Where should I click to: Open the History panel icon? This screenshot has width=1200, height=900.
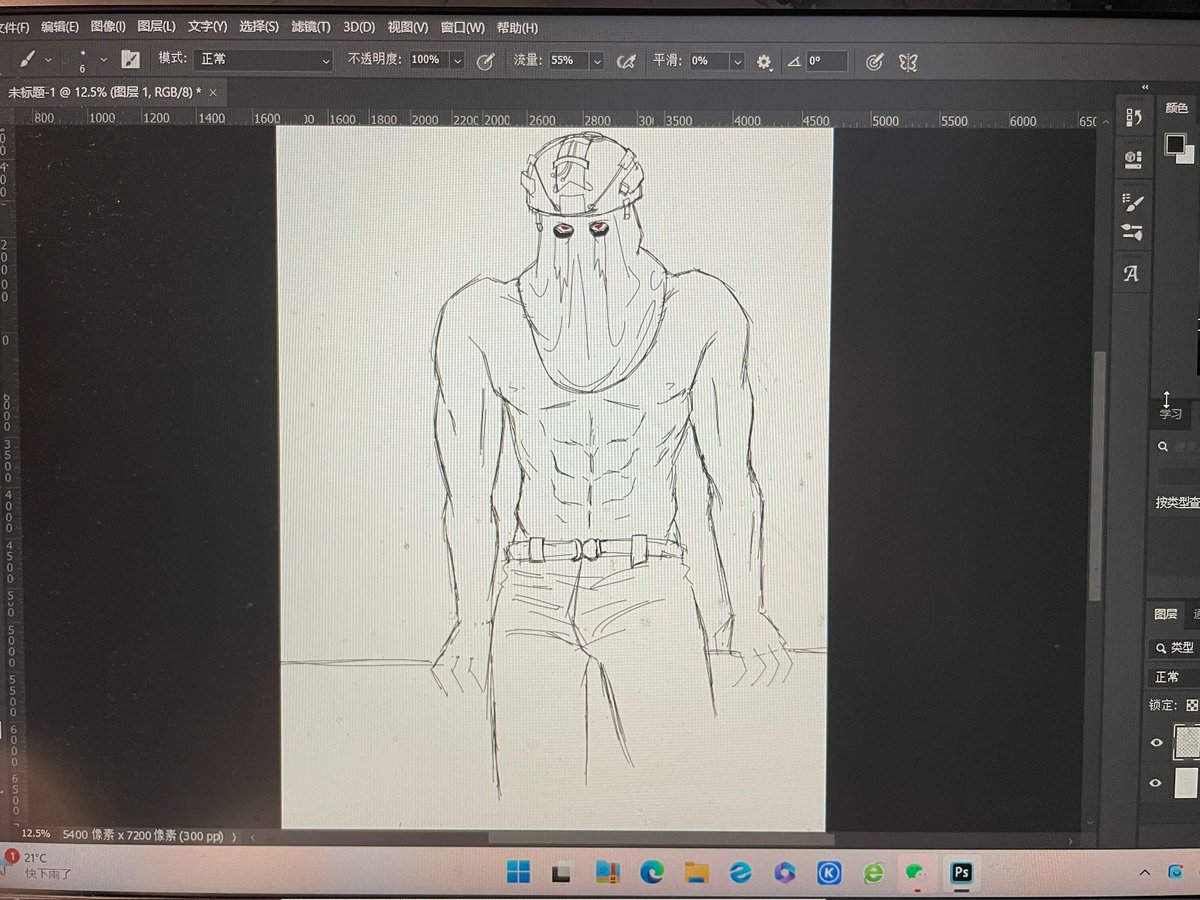(x=1133, y=117)
